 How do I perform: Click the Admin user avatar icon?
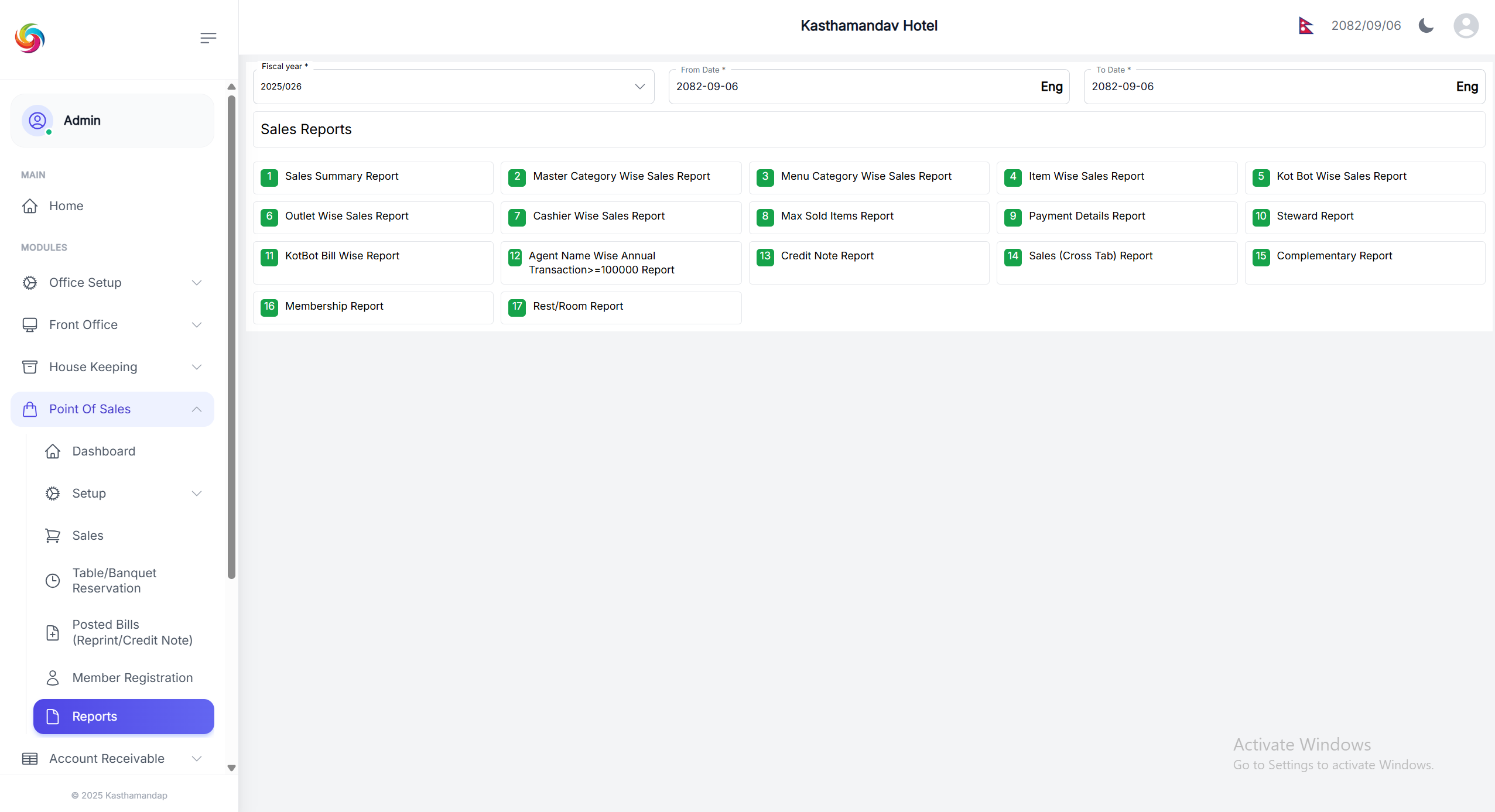37,121
